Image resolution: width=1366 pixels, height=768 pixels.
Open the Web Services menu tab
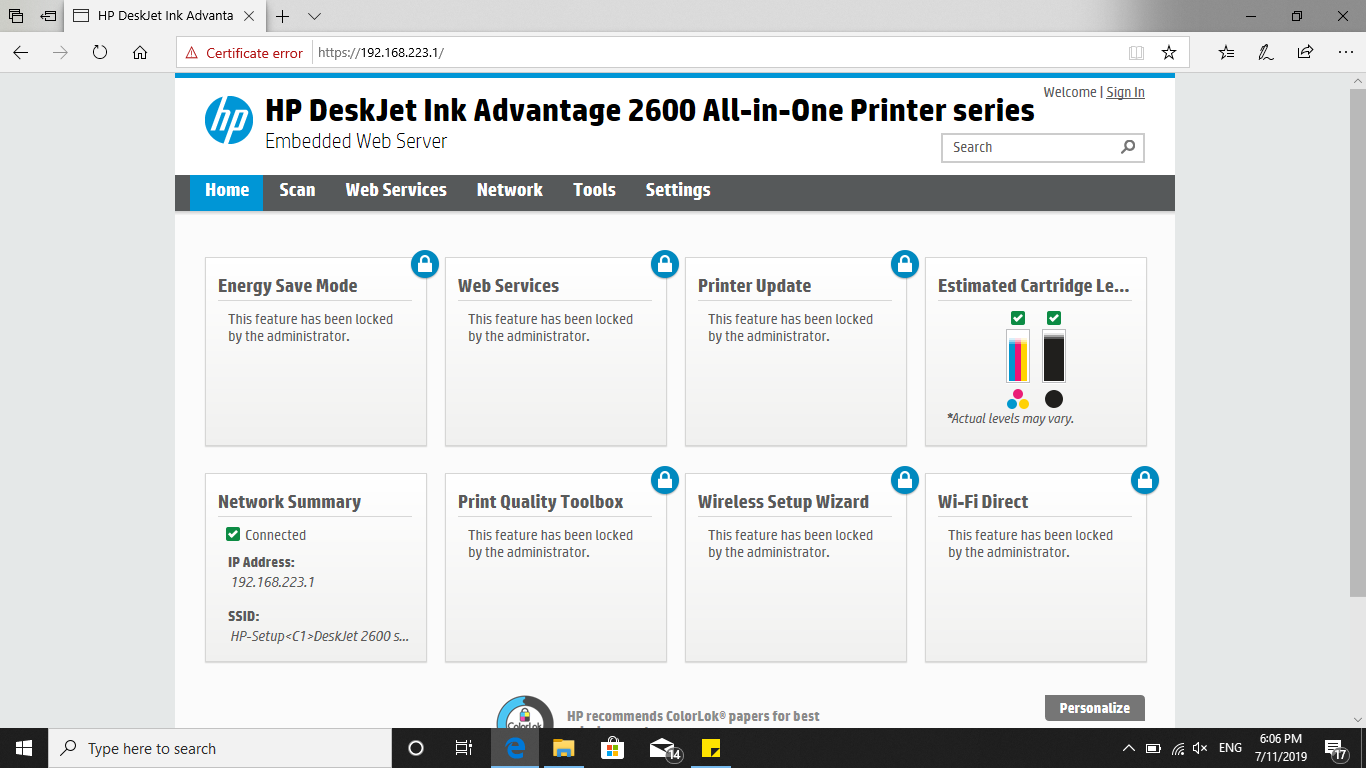(x=396, y=190)
